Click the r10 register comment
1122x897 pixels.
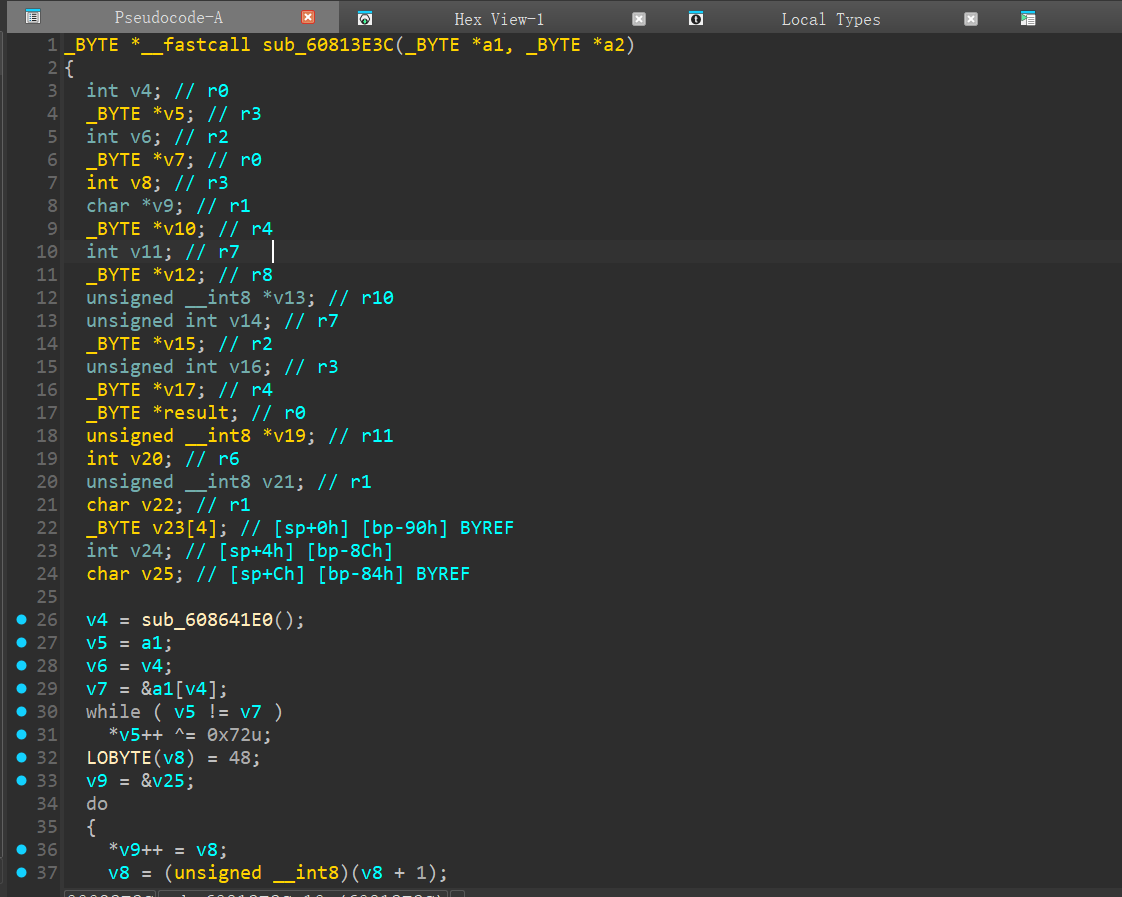point(377,298)
